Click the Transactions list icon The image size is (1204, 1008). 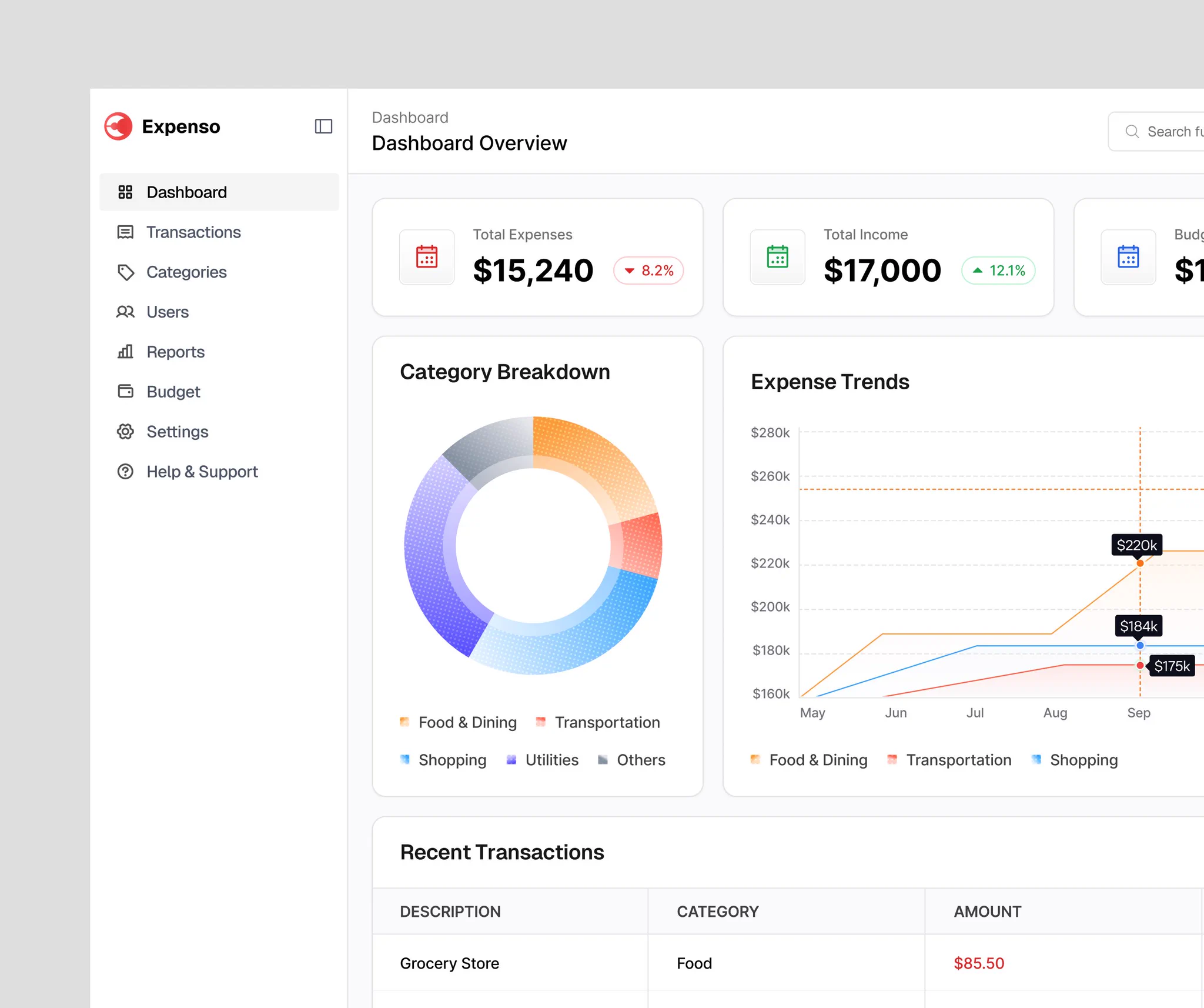pyautogui.click(x=125, y=232)
